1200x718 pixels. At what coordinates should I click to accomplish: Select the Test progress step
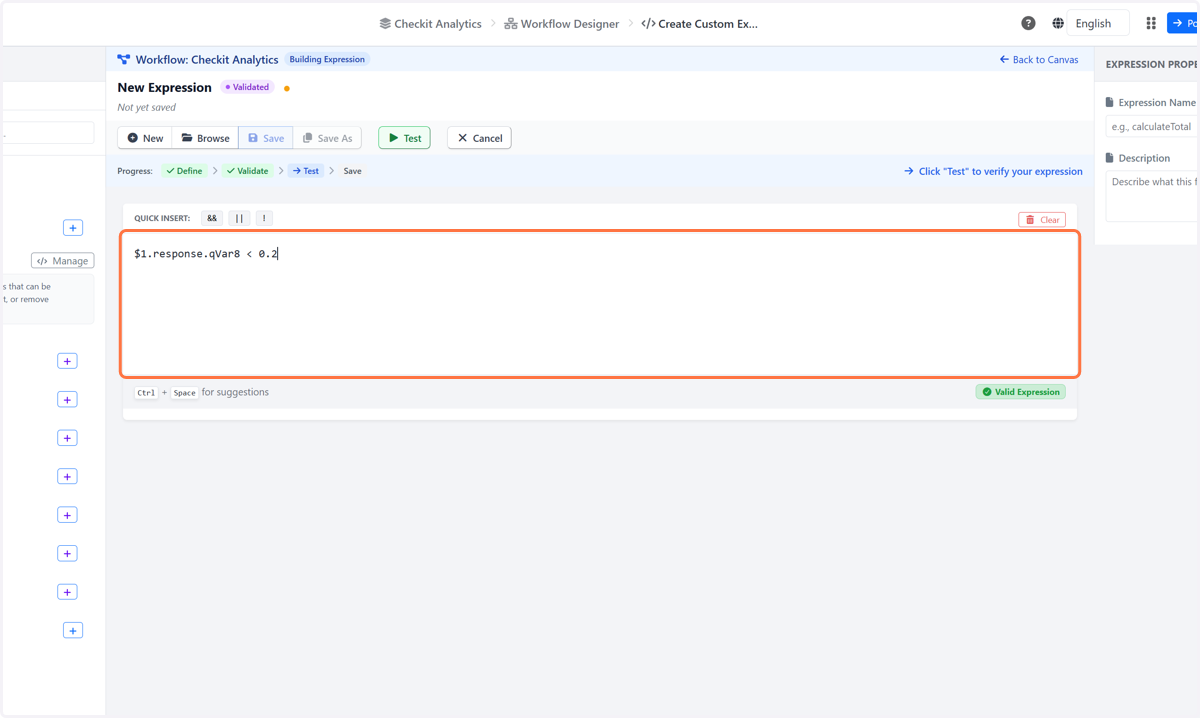306,171
